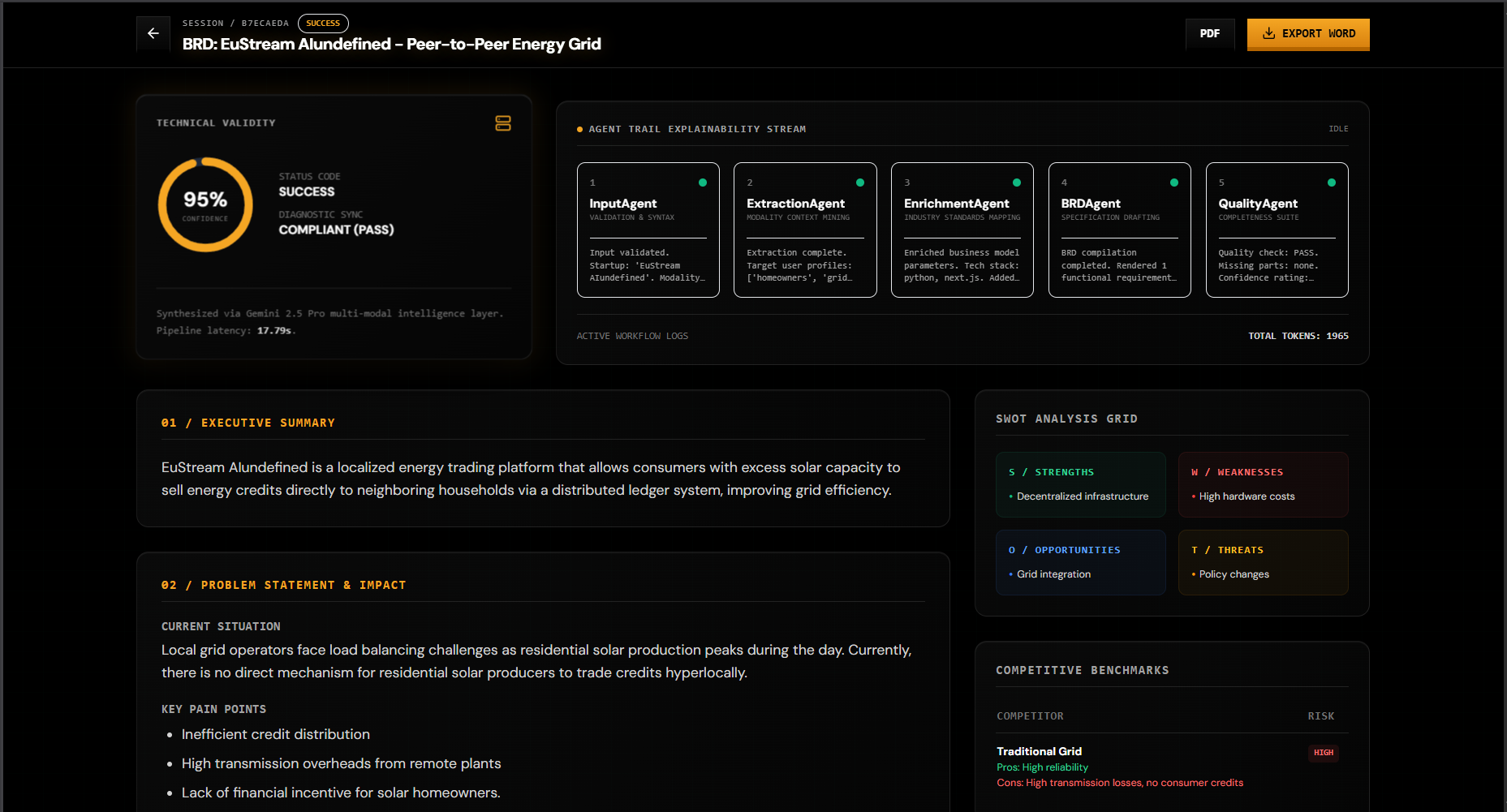
Task: Click the back arrow button
Action: (x=153, y=33)
